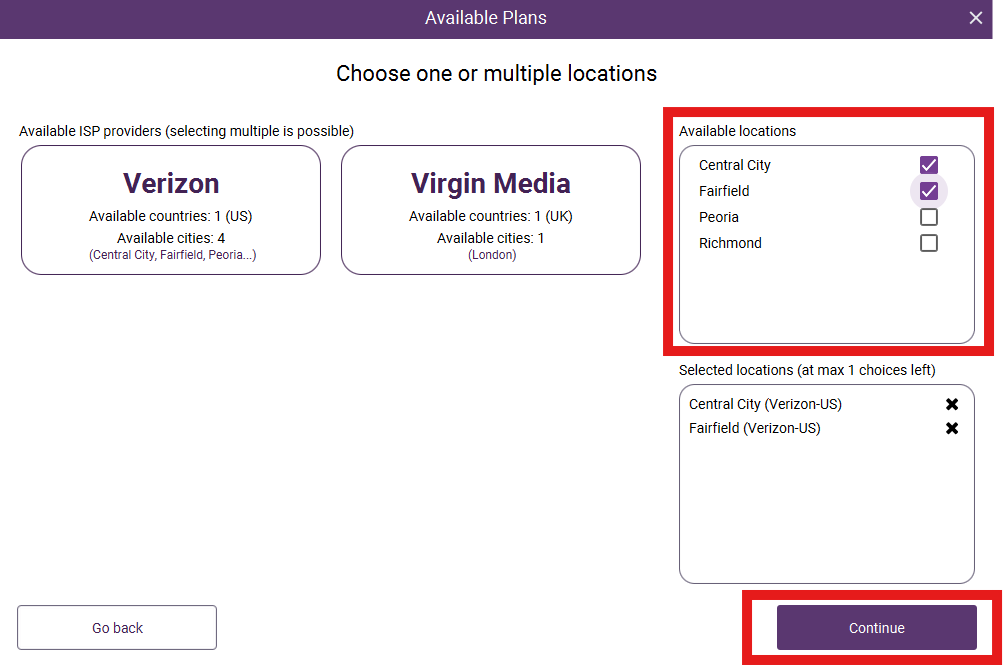
Task: Click the Central City (Verizon-US) selected entry
Action: (x=765, y=404)
